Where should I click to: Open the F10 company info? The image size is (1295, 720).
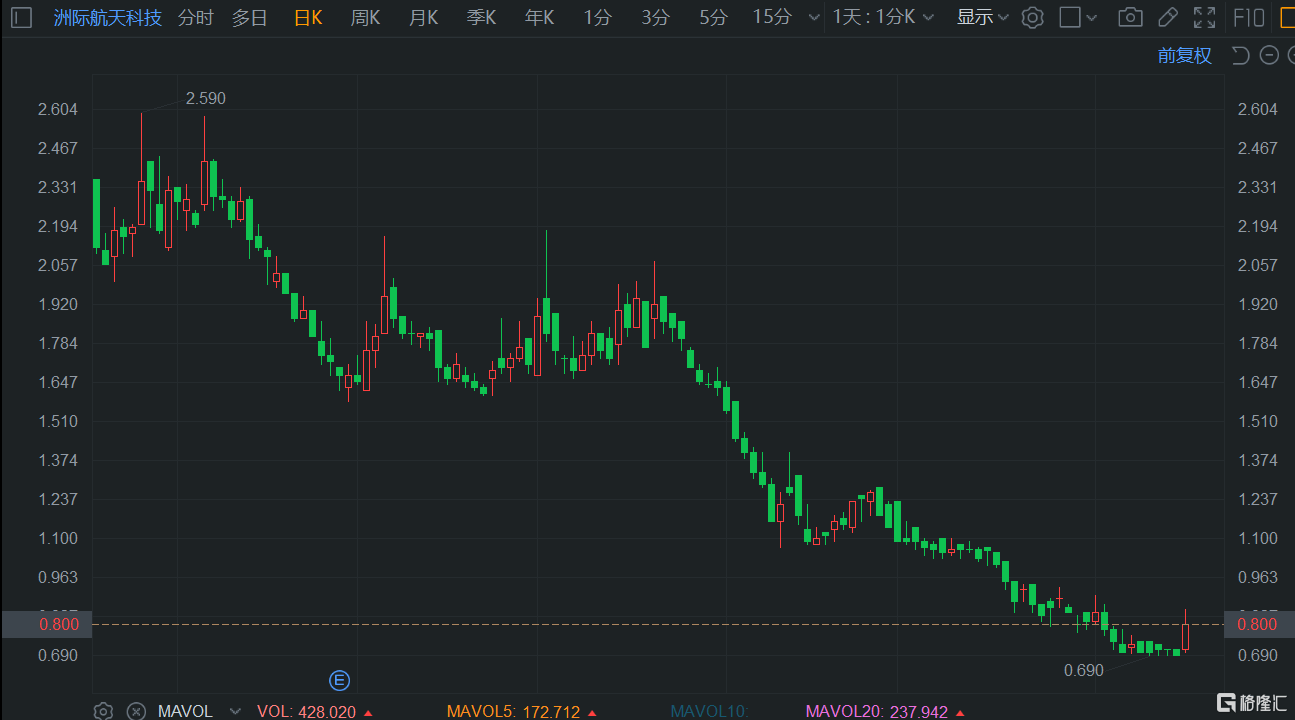pyautogui.click(x=1249, y=17)
